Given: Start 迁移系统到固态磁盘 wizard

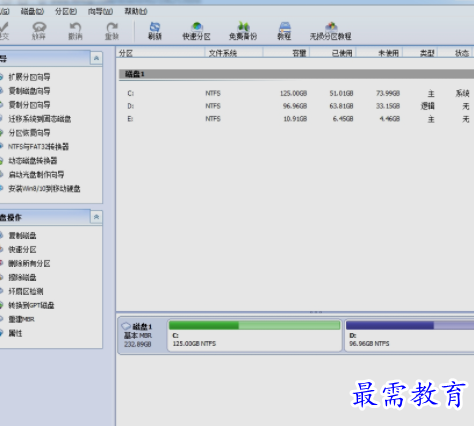Looking at the screenshot, I should (x=40, y=119).
